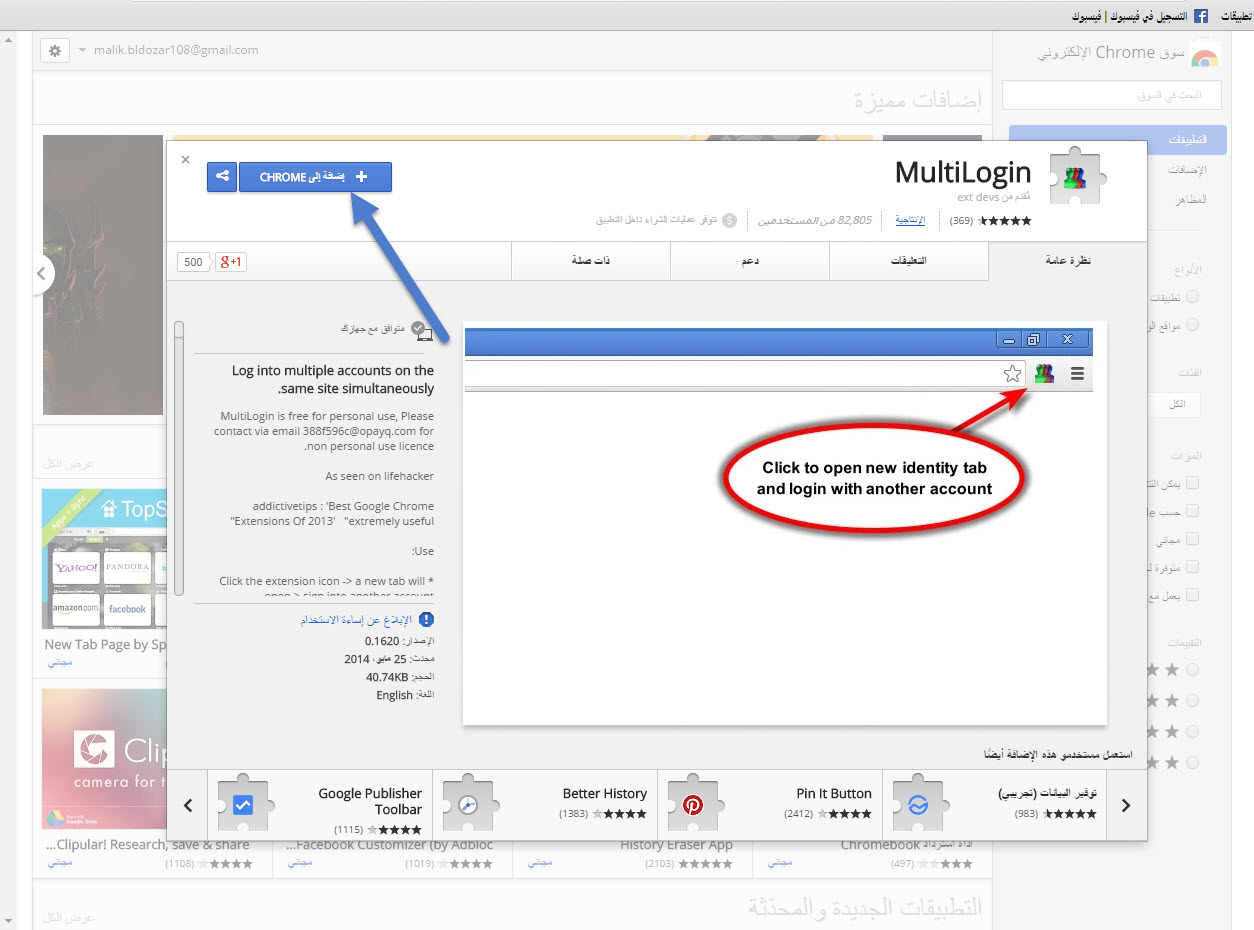Image resolution: width=1254 pixels, height=930 pixels.
Task: Click the page vertical scrollbar up arrow
Action: (x=8, y=40)
